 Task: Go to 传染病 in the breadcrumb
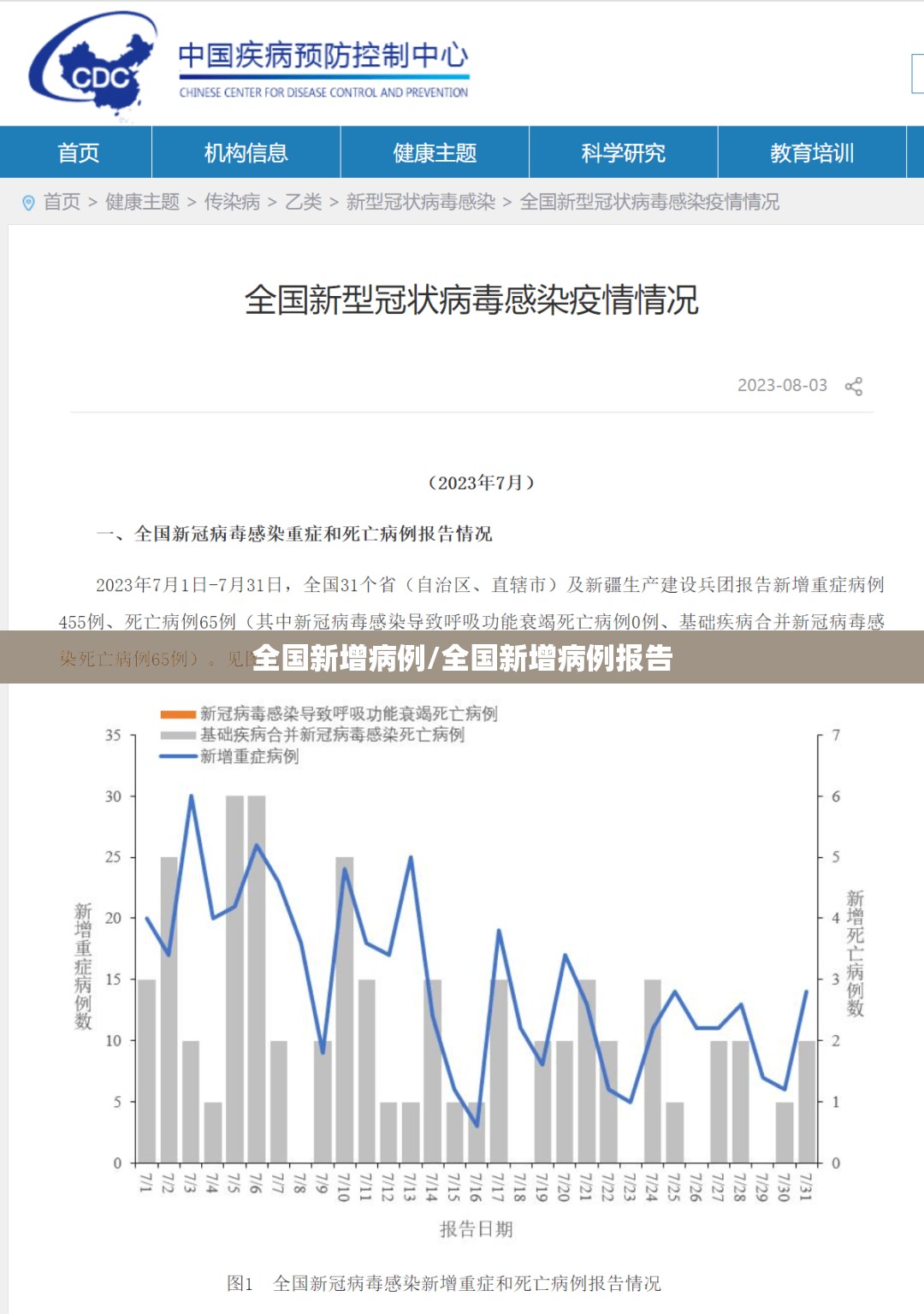(x=232, y=202)
